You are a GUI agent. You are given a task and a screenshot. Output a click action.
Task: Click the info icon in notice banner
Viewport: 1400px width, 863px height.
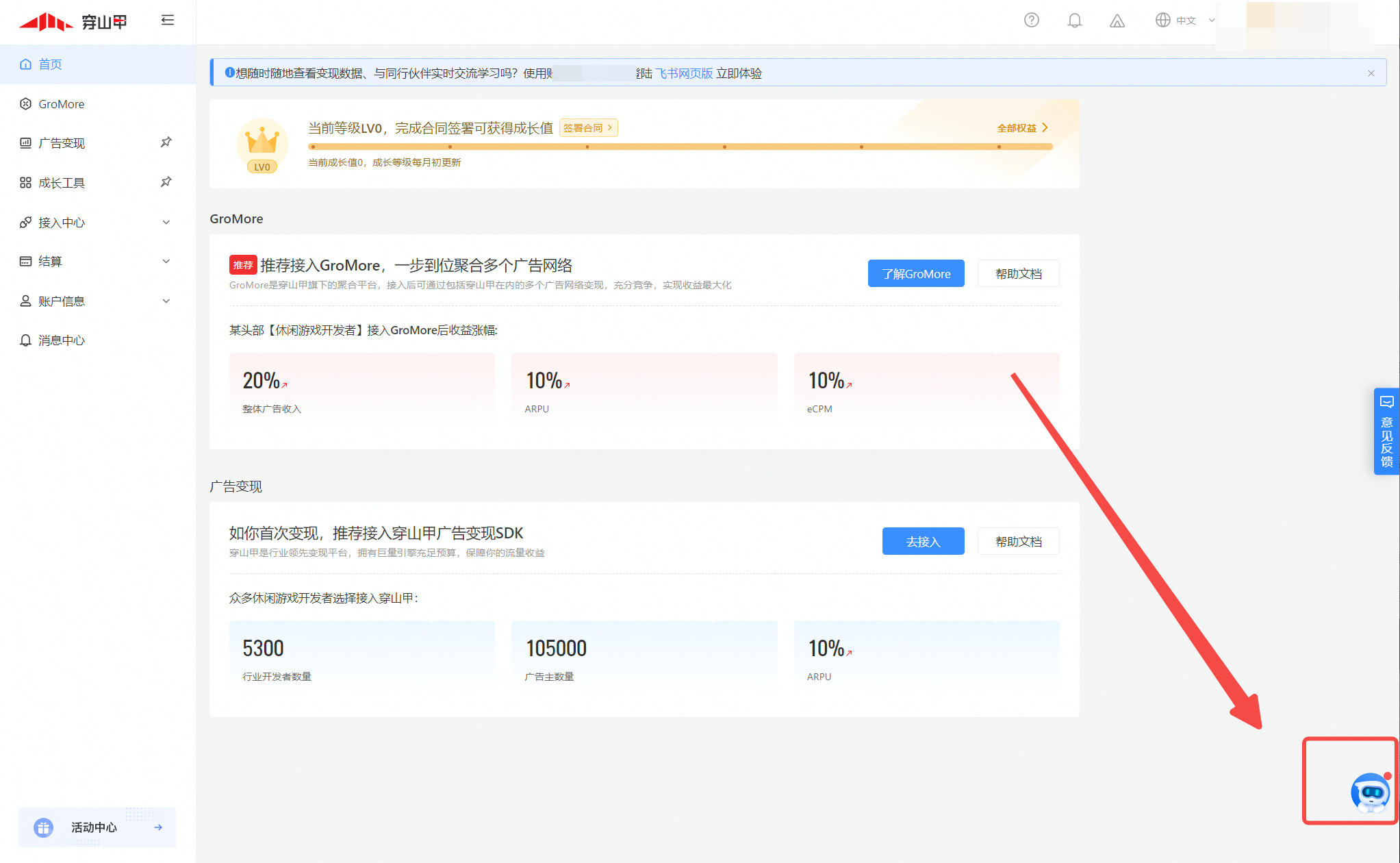coord(229,73)
